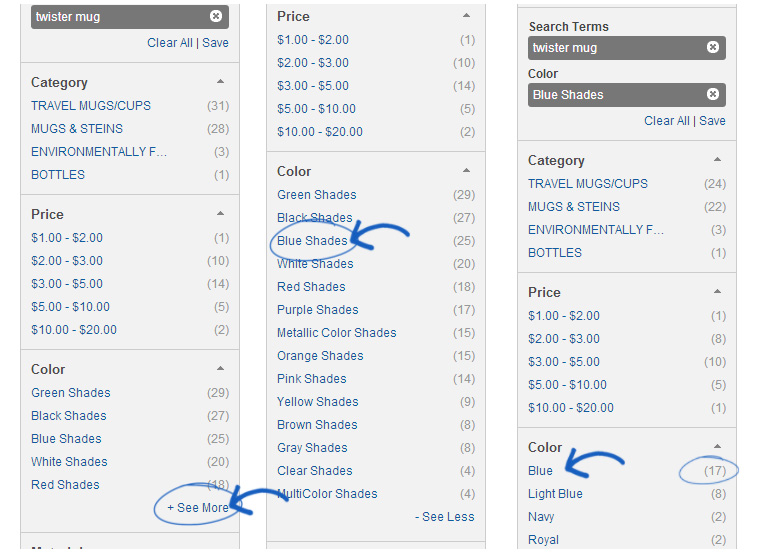Screen dimensions: 760x555
Task: Select Blue Shades in expanded color list
Action: (x=312, y=241)
